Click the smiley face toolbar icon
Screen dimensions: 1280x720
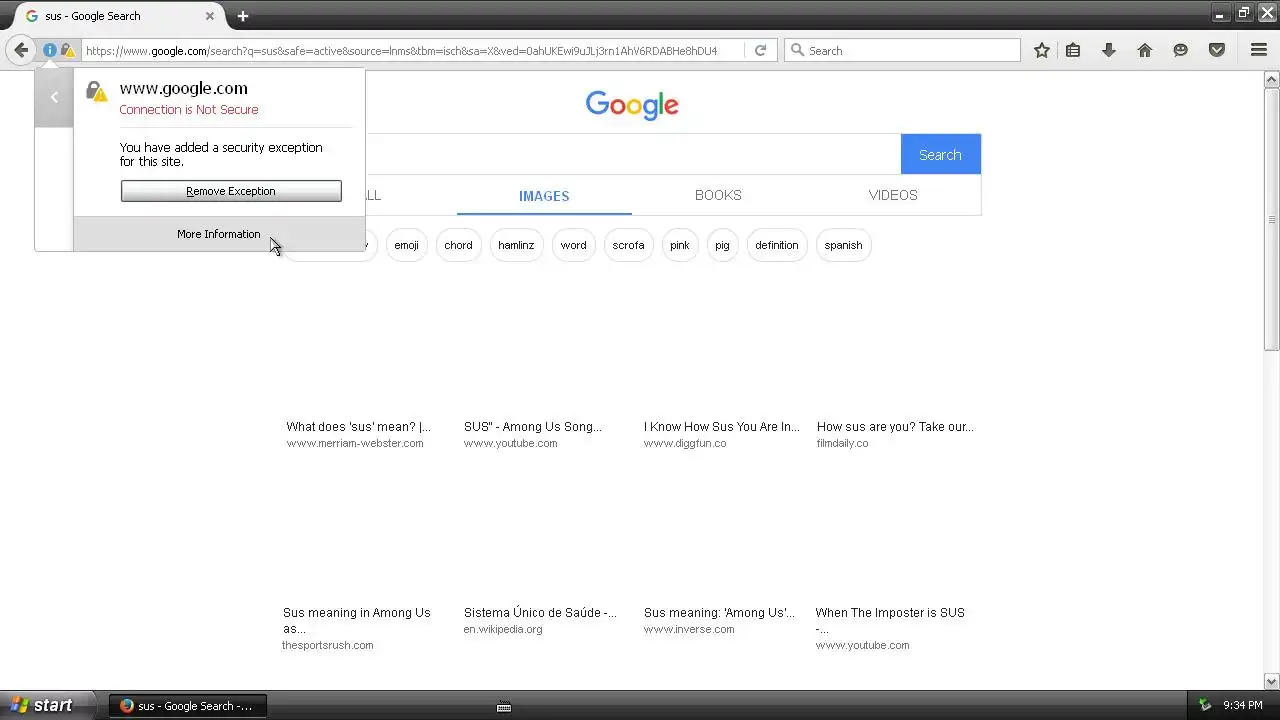(x=1181, y=50)
